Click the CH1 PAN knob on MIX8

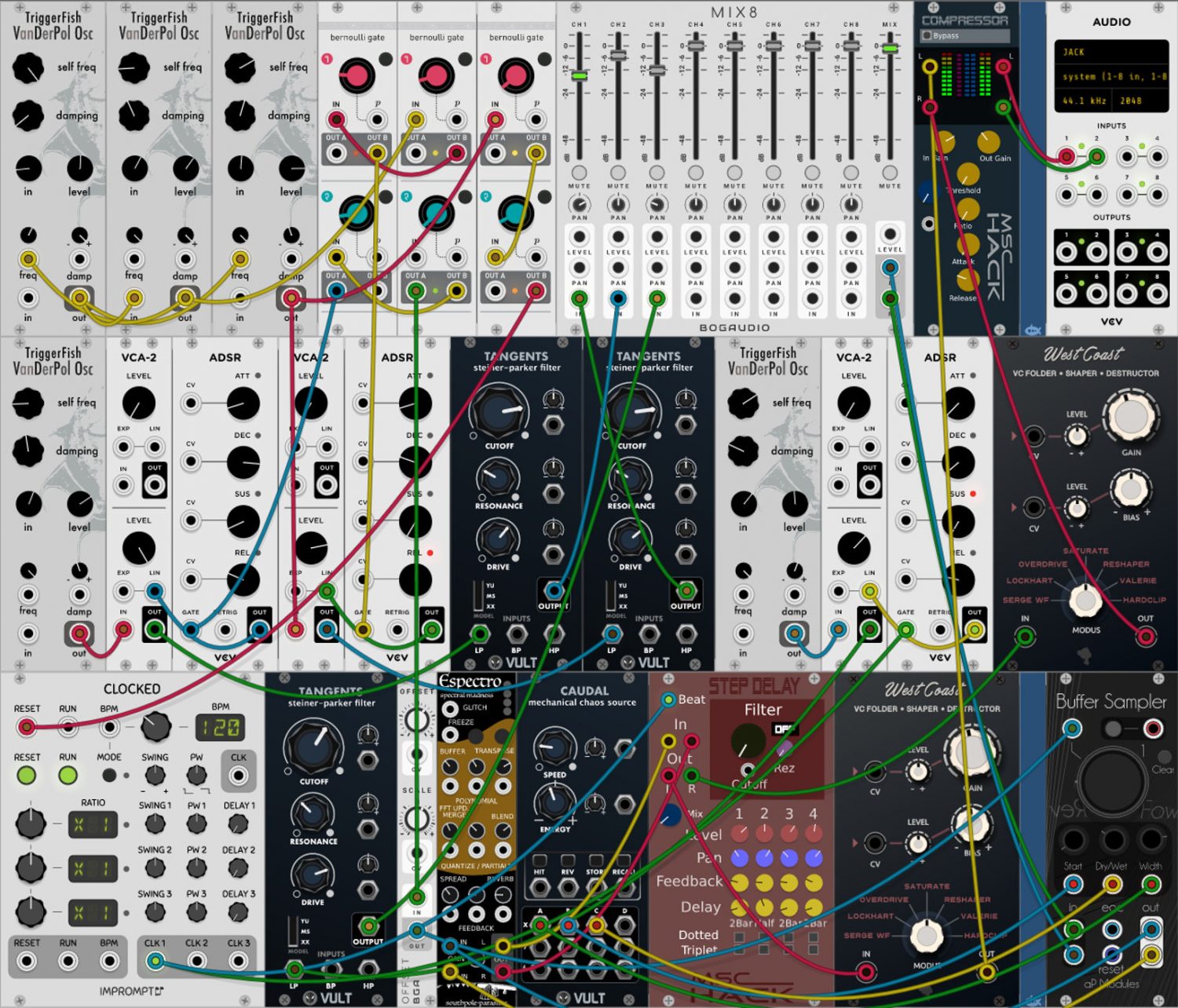[x=579, y=204]
